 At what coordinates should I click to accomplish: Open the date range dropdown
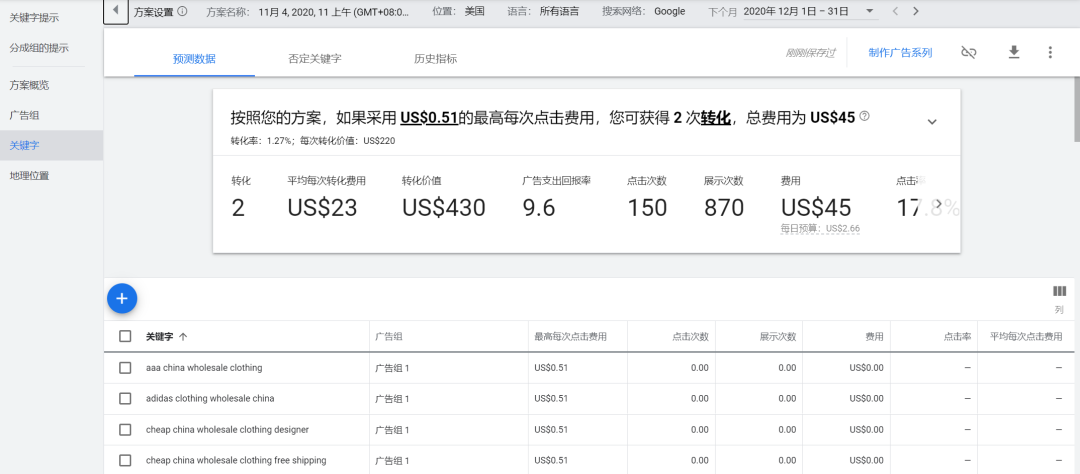tap(869, 11)
